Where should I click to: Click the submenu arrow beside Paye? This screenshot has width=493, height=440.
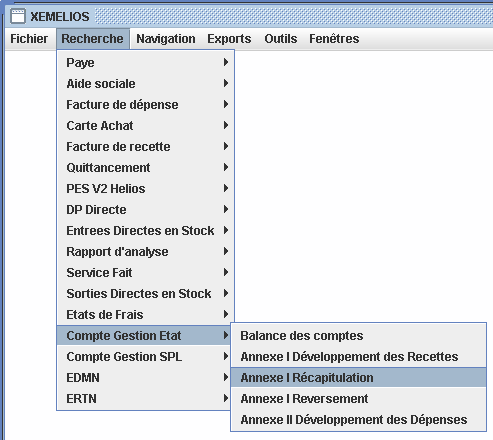(226, 62)
